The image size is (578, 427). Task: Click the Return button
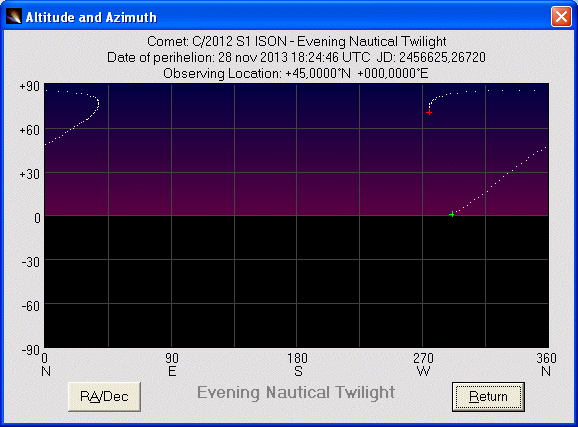(x=488, y=396)
